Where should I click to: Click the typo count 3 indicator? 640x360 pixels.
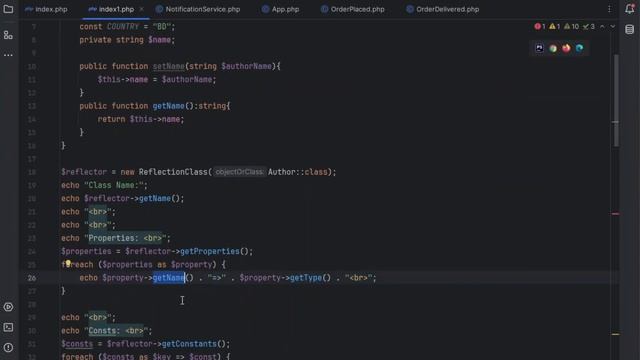coord(589,27)
